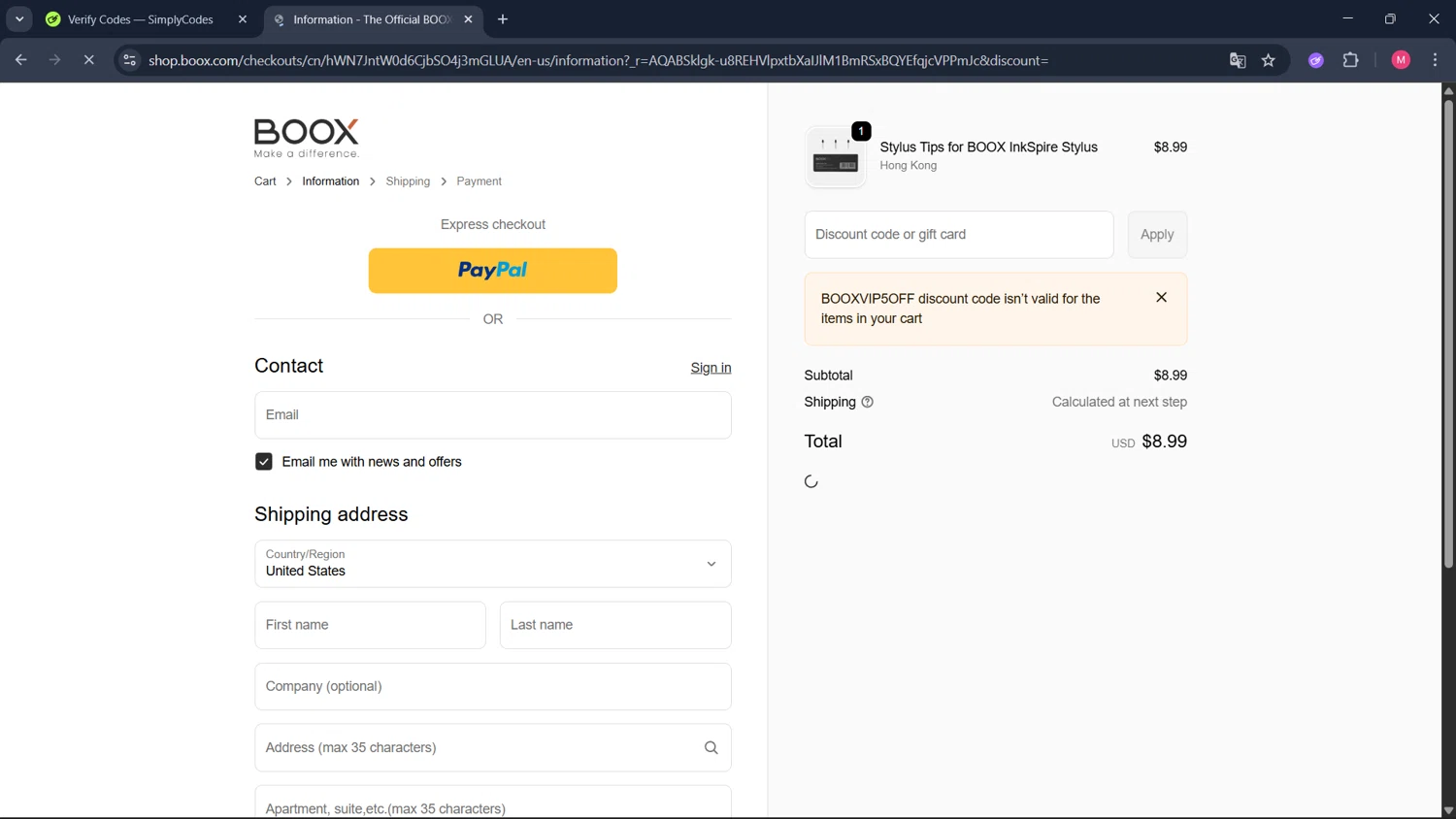This screenshot has height=819, width=1456.
Task: Click the address search magnifier icon
Action: coord(711,747)
